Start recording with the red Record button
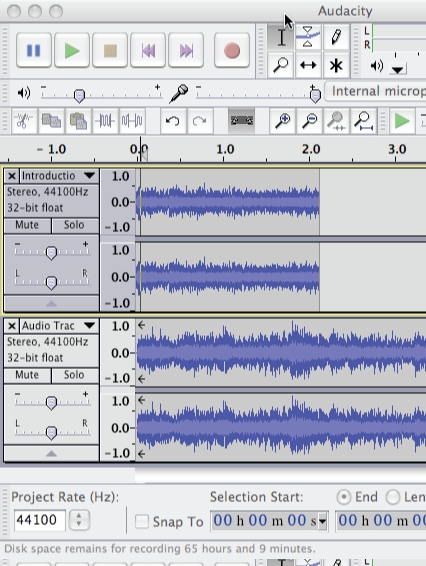The width and height of the screenshot is (426, 566). [x=232, y=50]
